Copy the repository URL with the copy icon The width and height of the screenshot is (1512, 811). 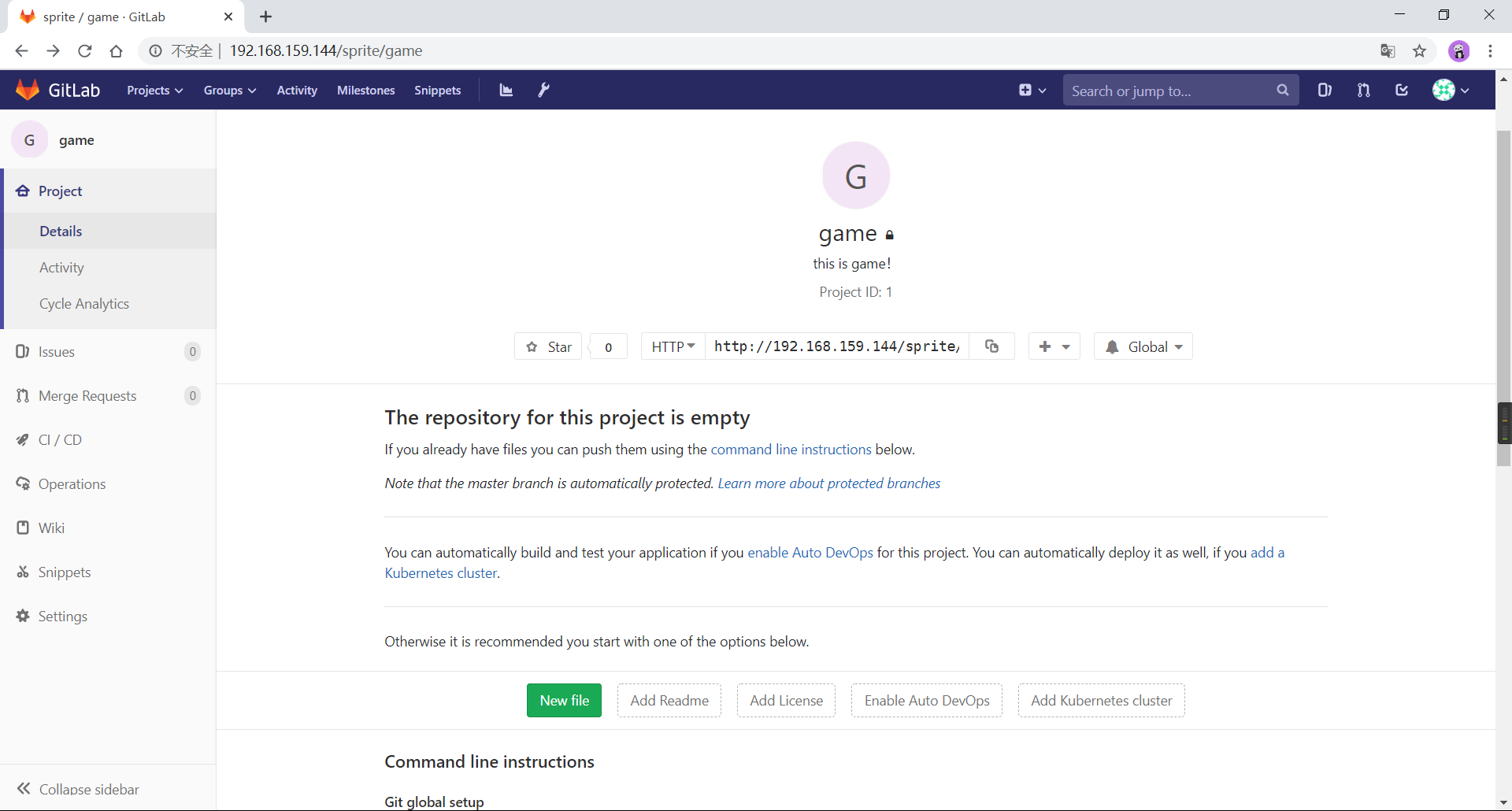click(992, 346)
